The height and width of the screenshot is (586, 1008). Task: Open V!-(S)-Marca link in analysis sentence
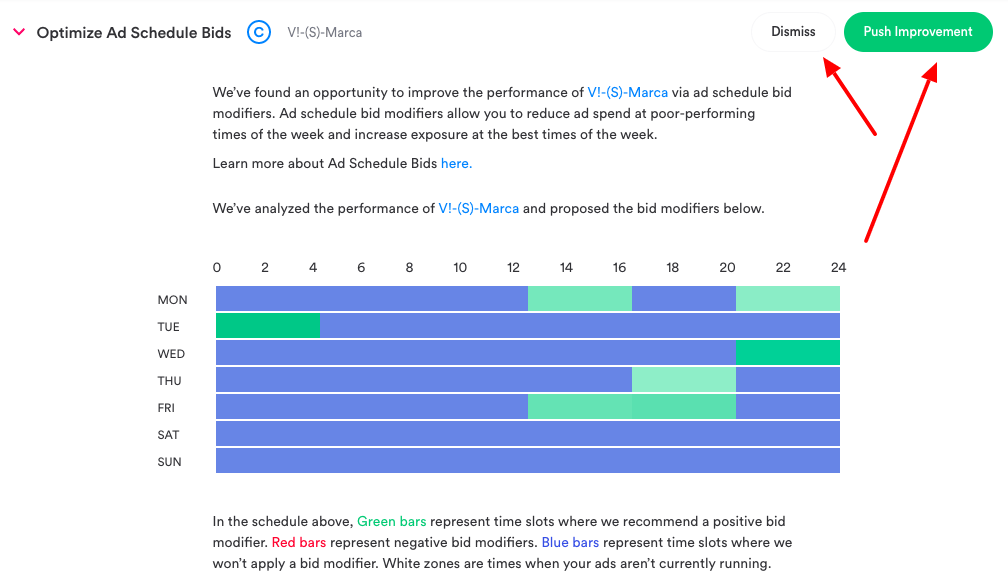[x=478, y=208]
